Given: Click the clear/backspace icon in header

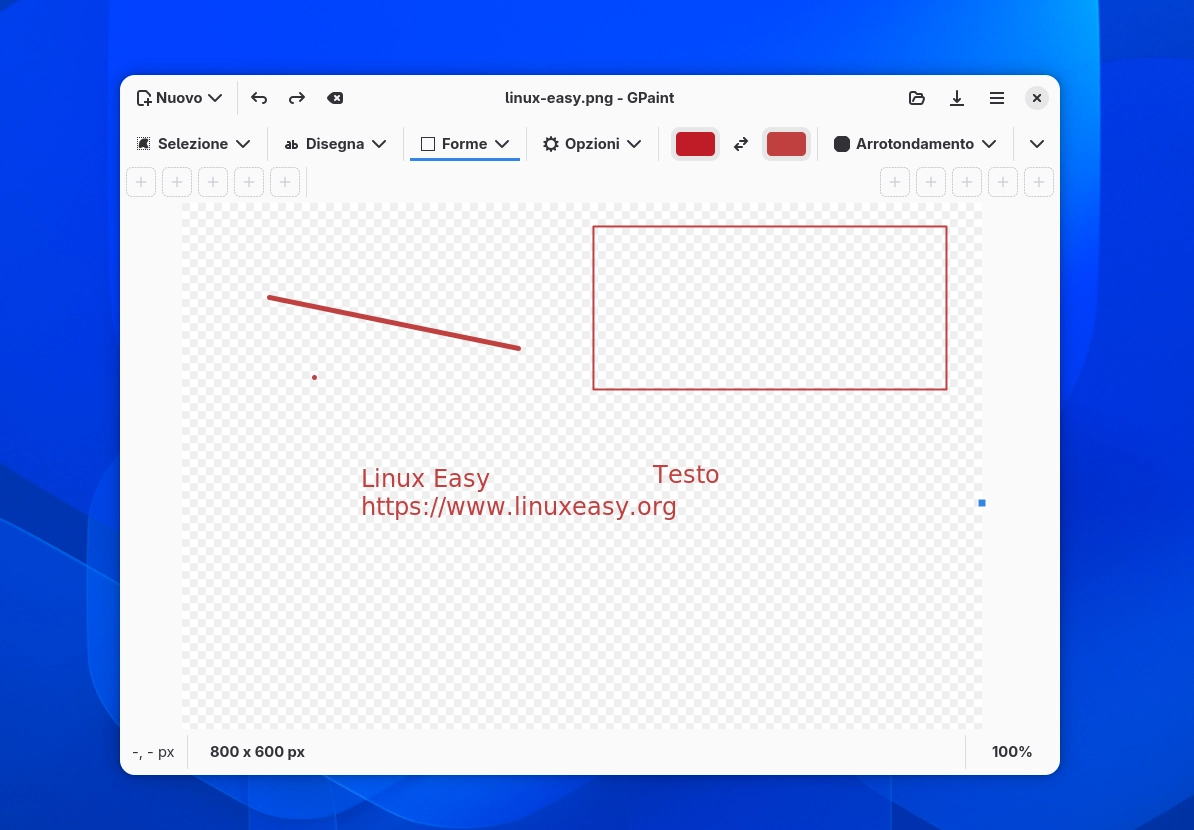Looking at the screenshot, I should tap(335, 98).
